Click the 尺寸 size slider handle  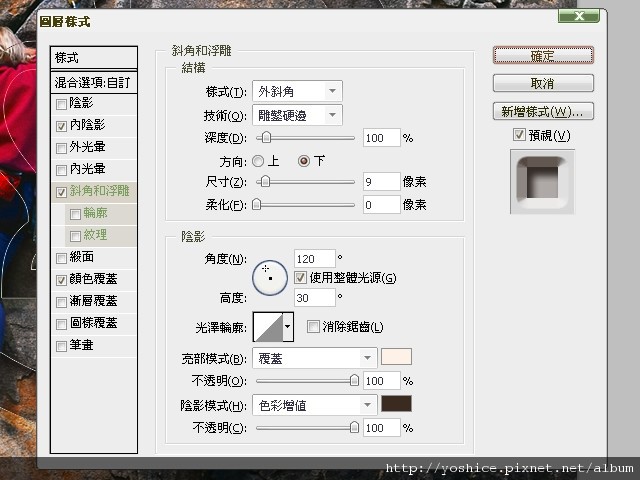(265, 181)
